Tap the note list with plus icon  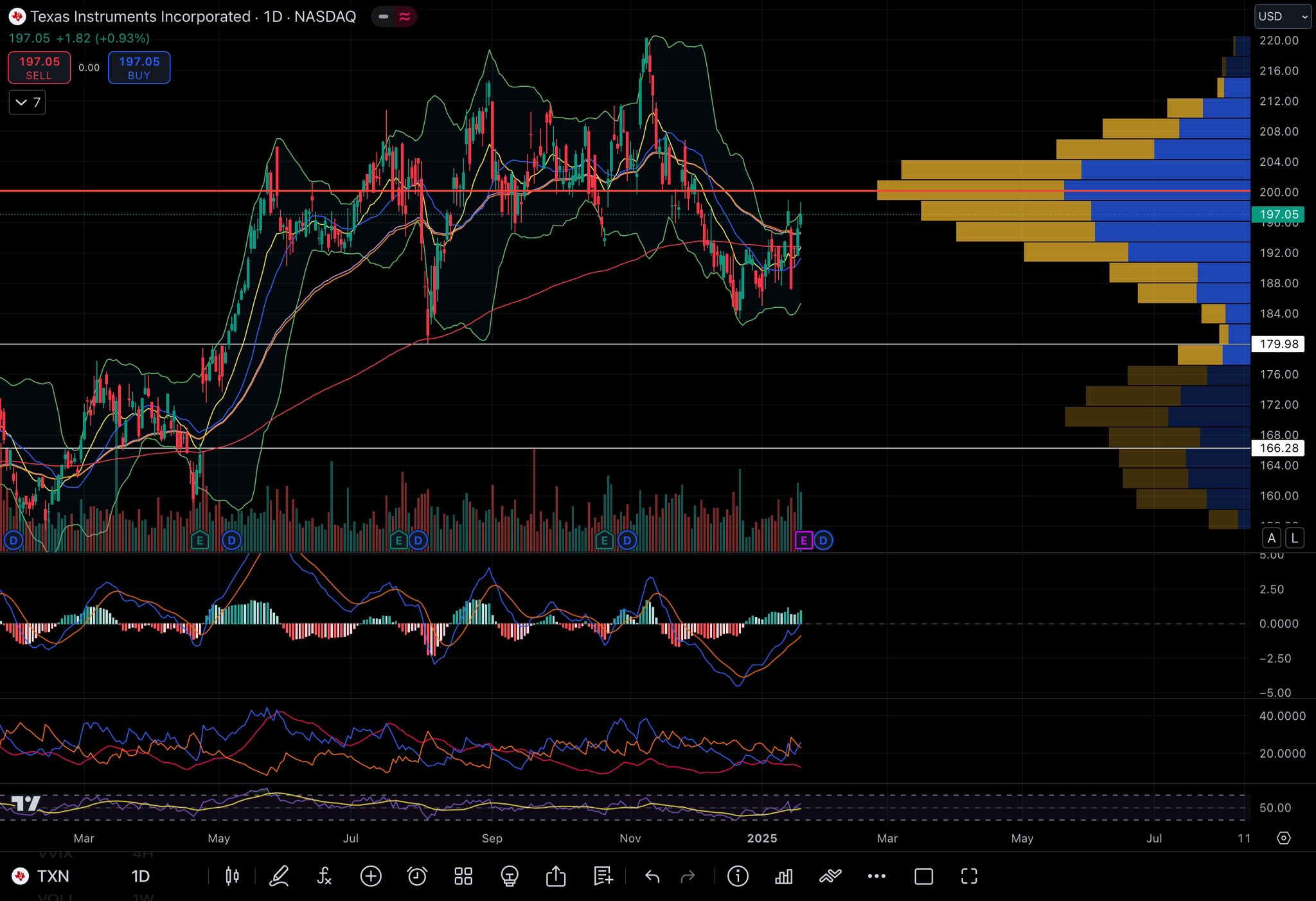pyautogui.click(x=603, y=876)
